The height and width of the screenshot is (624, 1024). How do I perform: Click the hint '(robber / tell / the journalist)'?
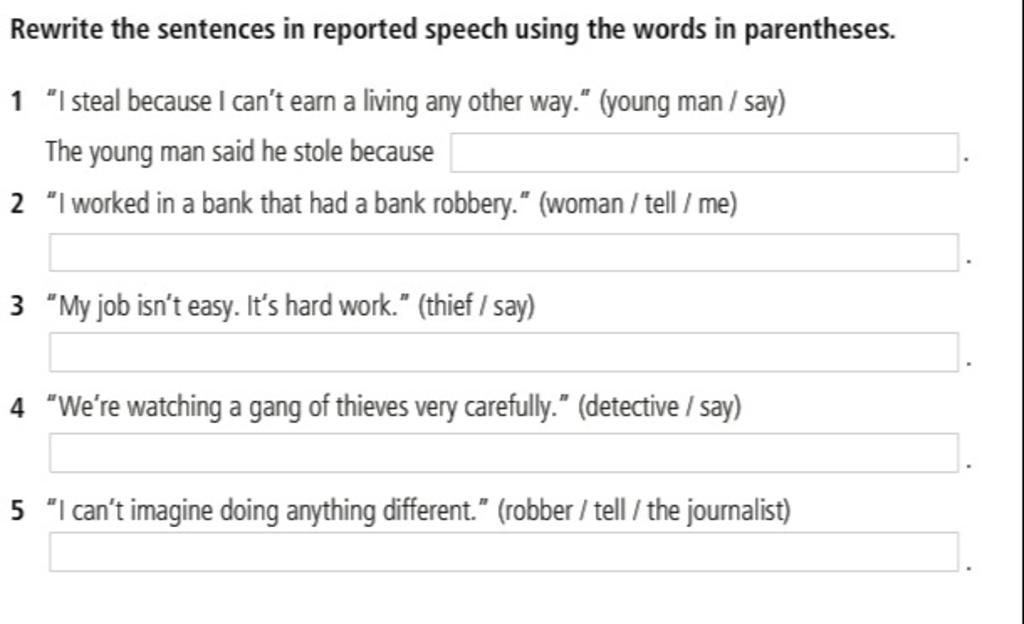tap(644, 510)
